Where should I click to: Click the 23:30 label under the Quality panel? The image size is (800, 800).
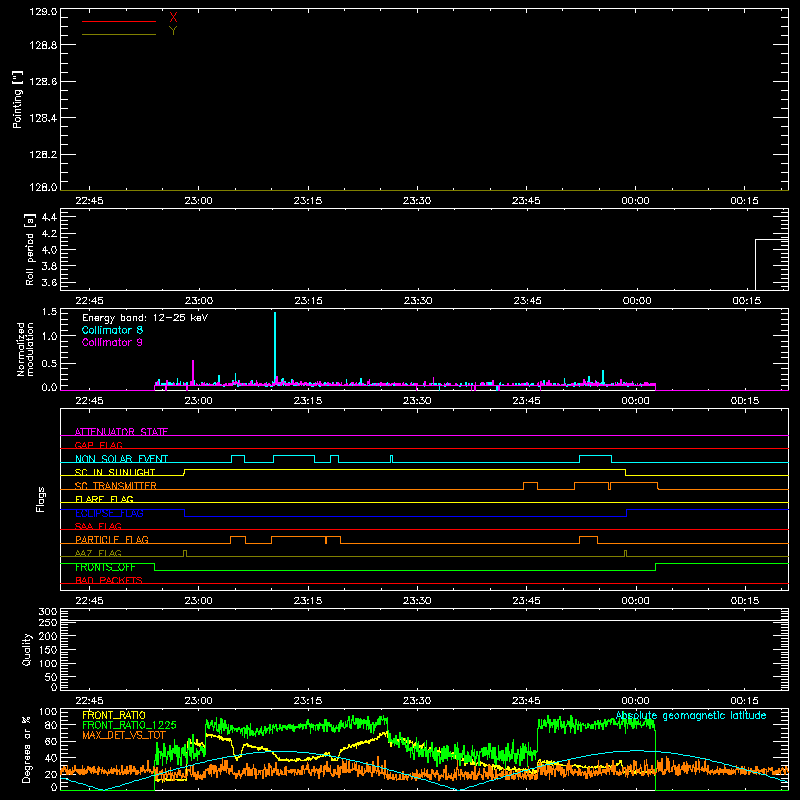(417, 701)
